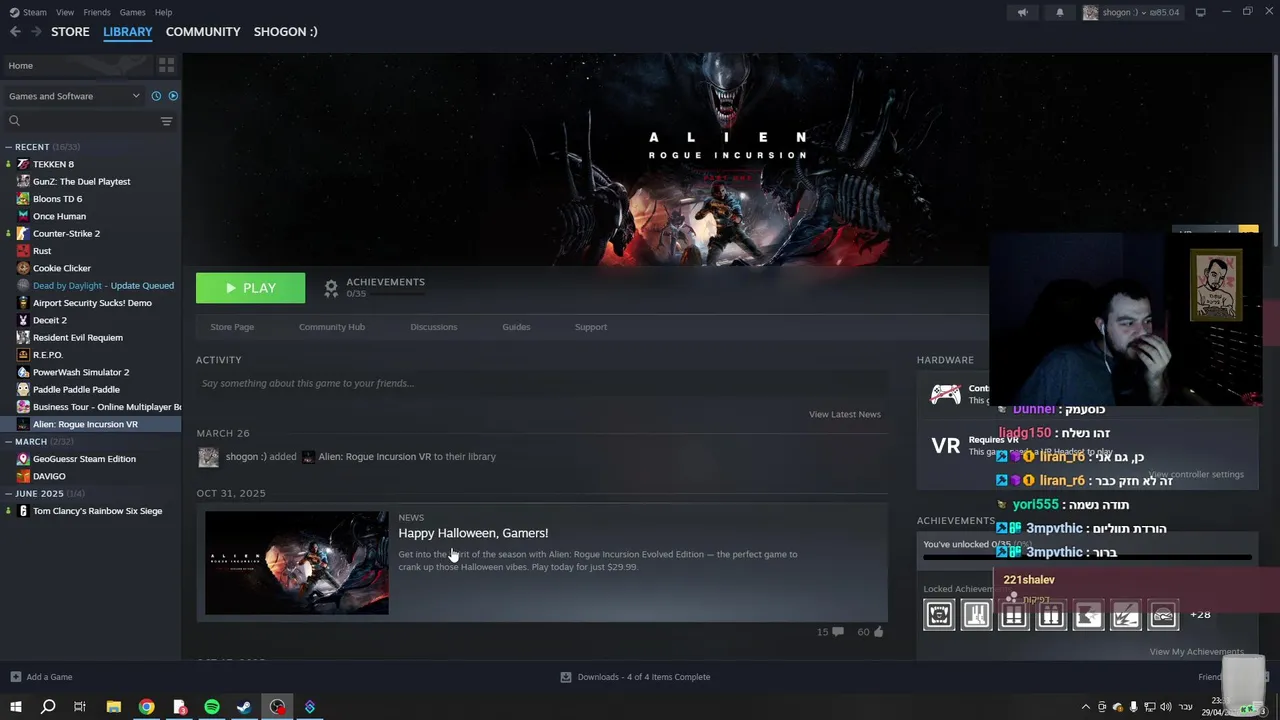1280x720 pixels.
Task: Open the View menu
Action: 65,12
